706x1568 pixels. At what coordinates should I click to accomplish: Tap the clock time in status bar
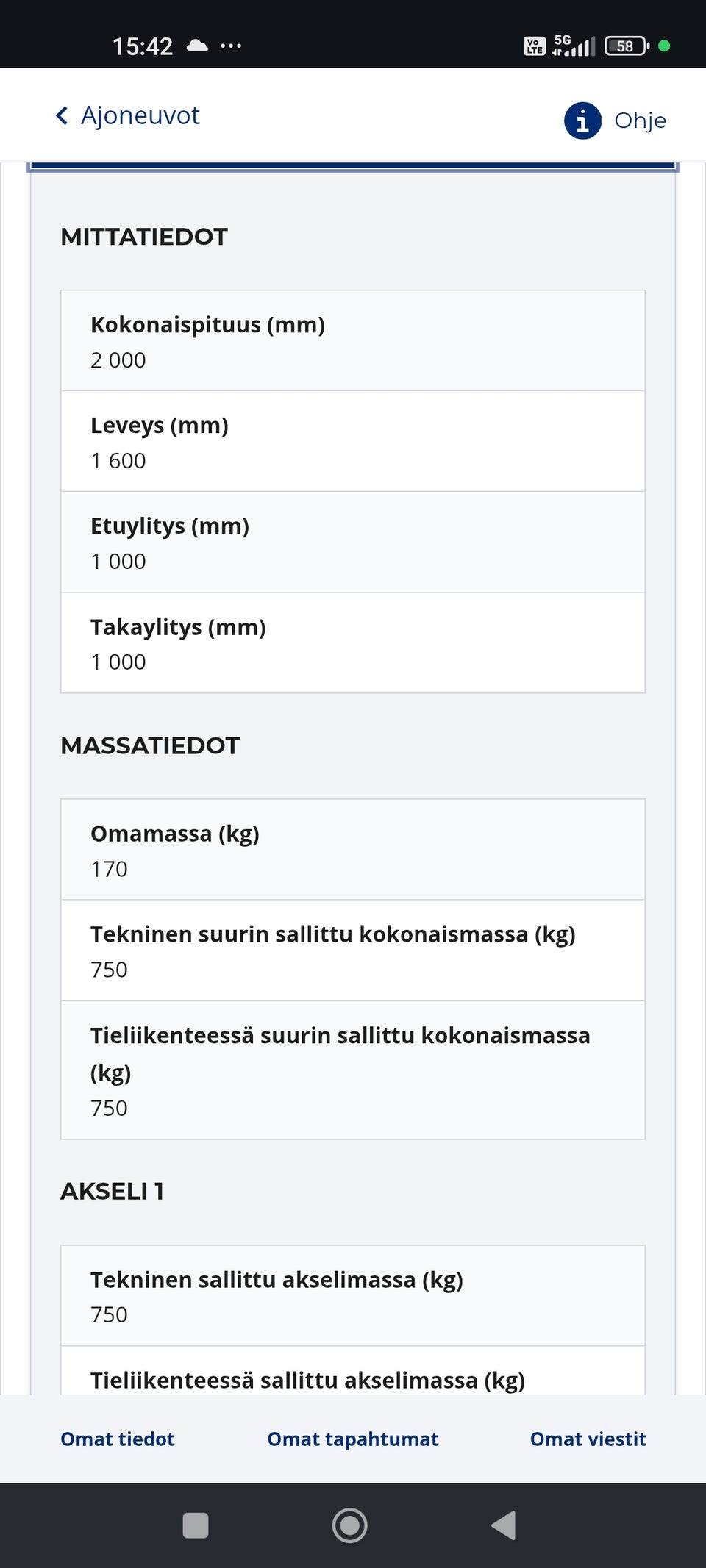[x=143, y=46]
